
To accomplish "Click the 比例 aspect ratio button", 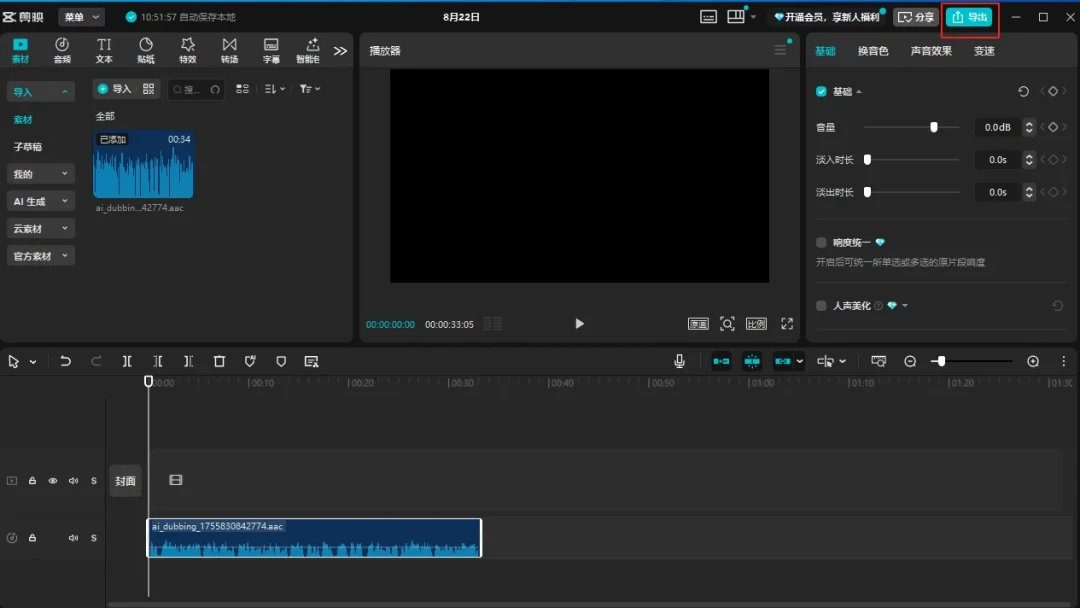I will (756, 324).
